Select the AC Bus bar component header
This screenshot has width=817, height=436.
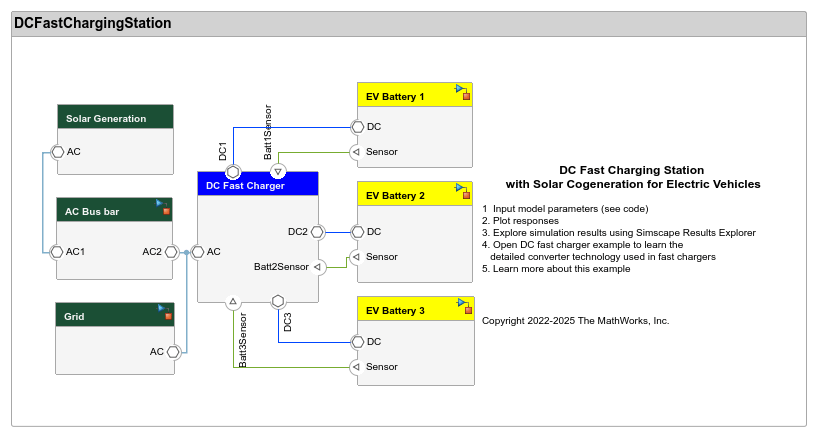click(114, 210)
